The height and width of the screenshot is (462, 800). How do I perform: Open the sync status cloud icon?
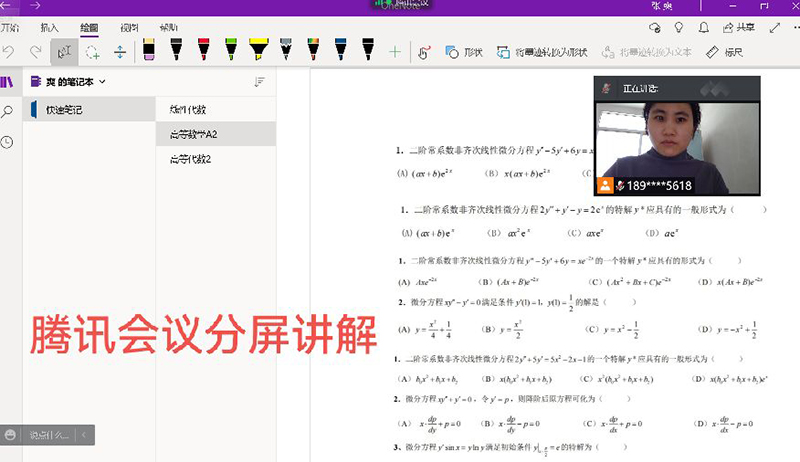click(655, 28)
